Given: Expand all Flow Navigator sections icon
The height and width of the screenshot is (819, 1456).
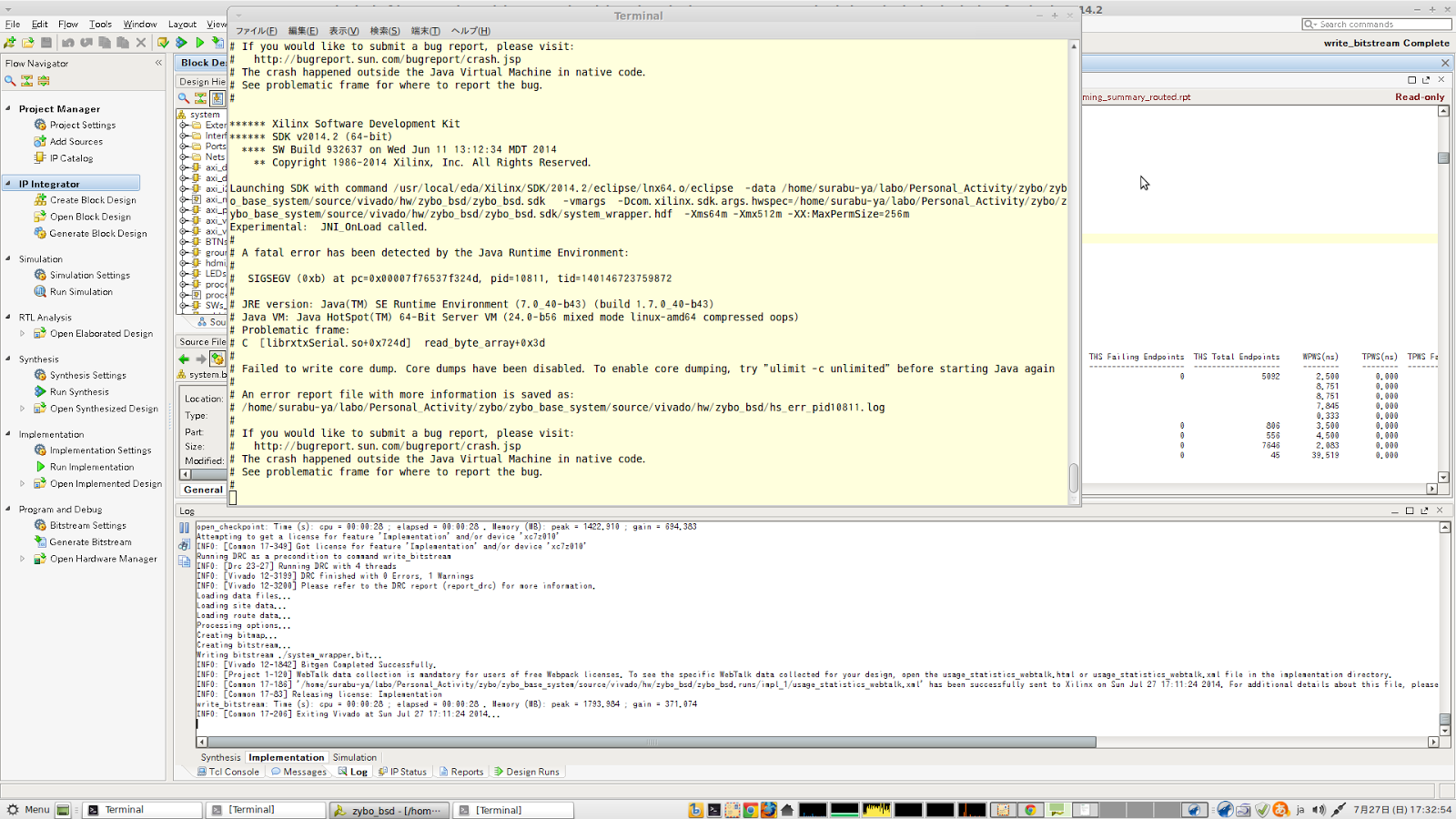Looking at the screenshot, I should (43, 81).
